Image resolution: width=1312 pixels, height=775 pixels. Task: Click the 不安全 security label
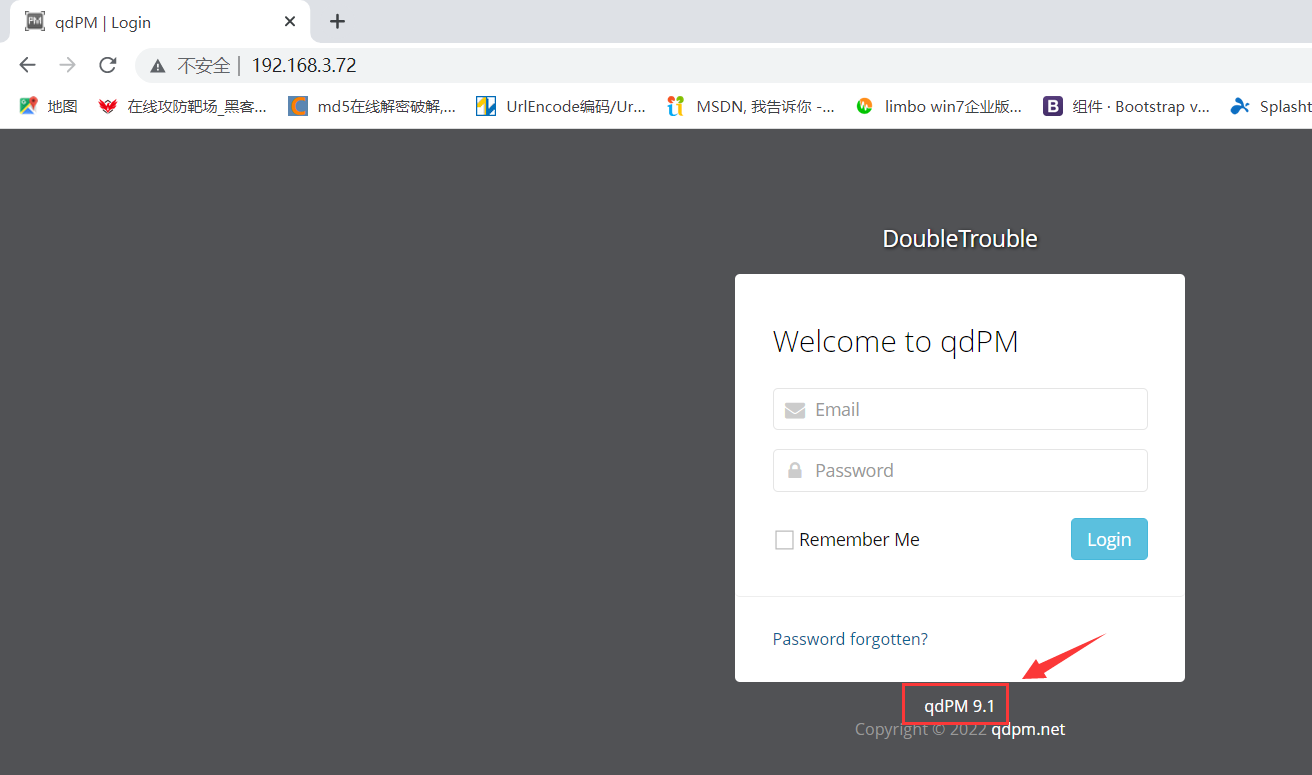pyautogui.click(x=204, y=66)
